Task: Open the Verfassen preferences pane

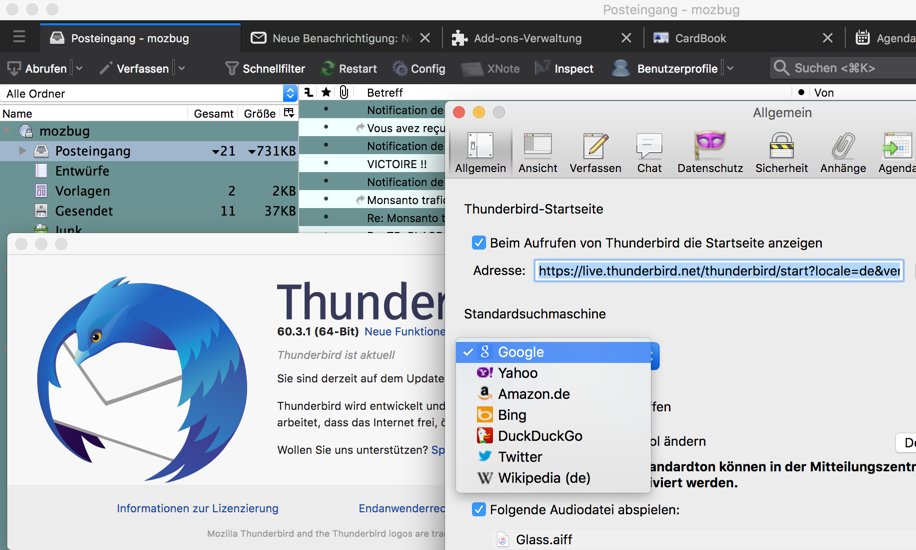Action: point(595,153)
